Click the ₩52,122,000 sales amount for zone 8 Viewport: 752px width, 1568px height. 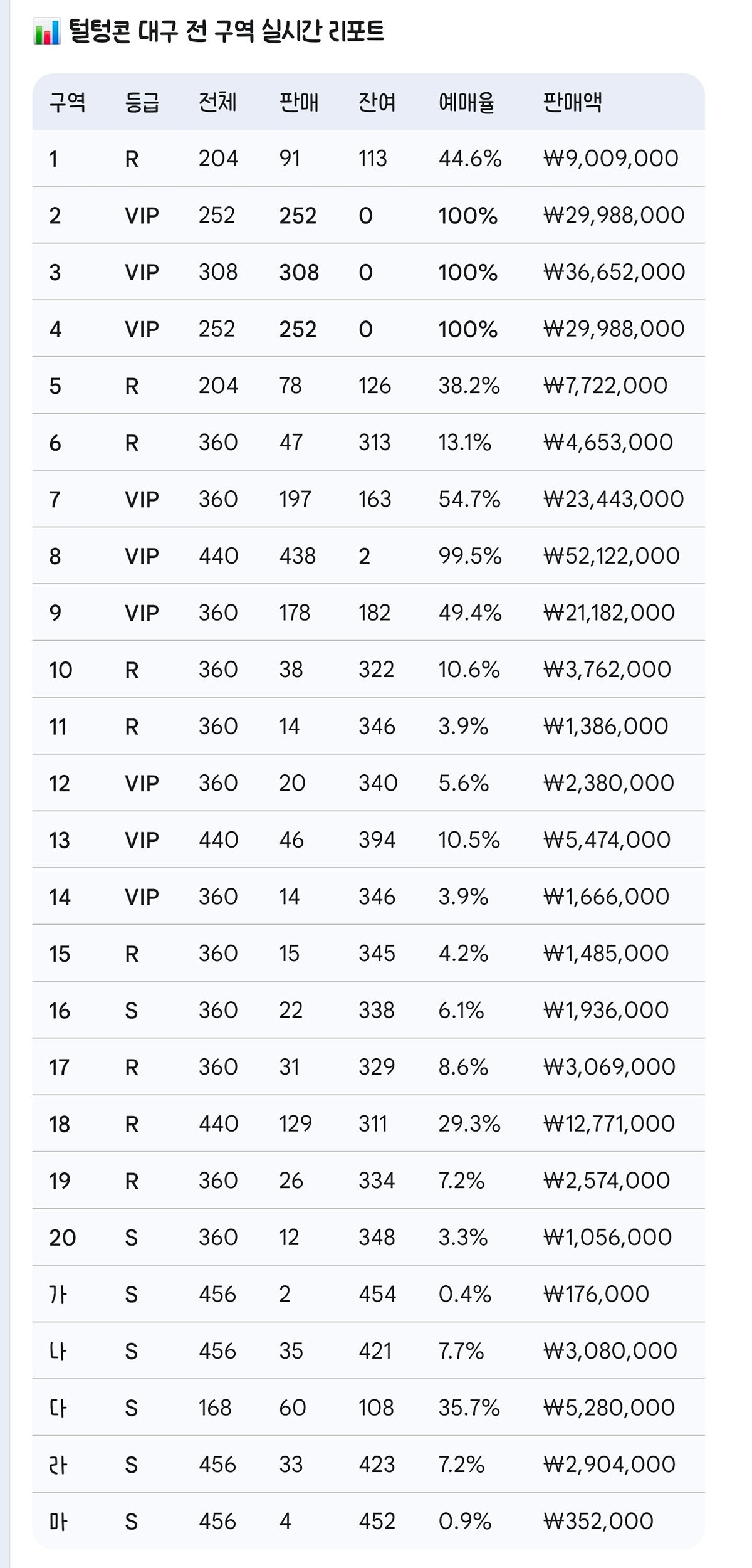[x=612, y=556]
